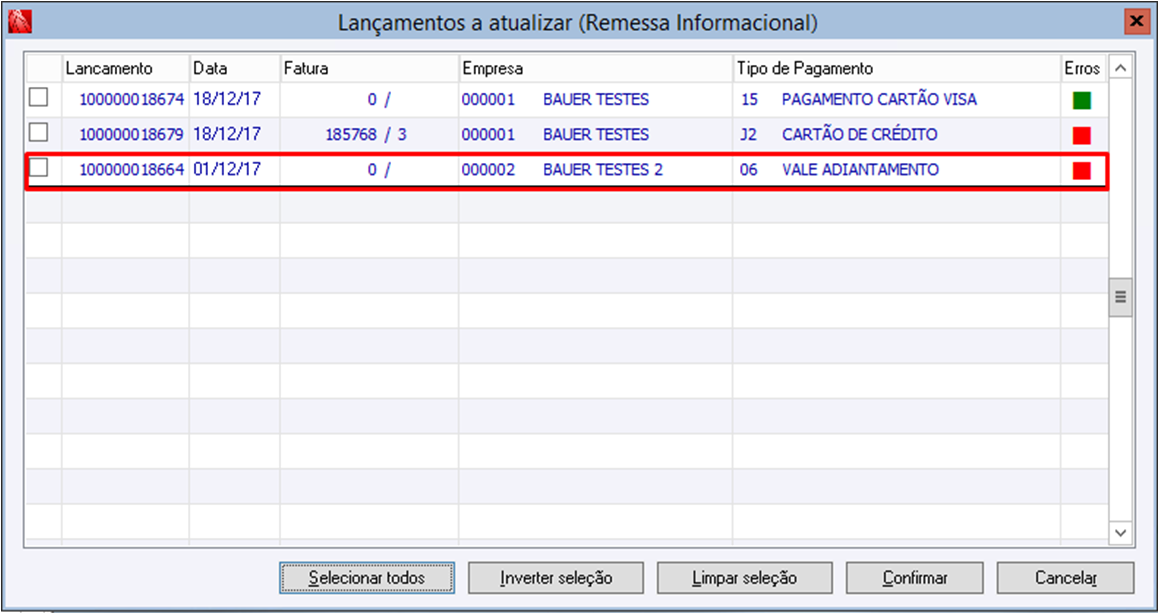
Task: Click the Fatura value 185768 / 3
Action: click(366, 134)
